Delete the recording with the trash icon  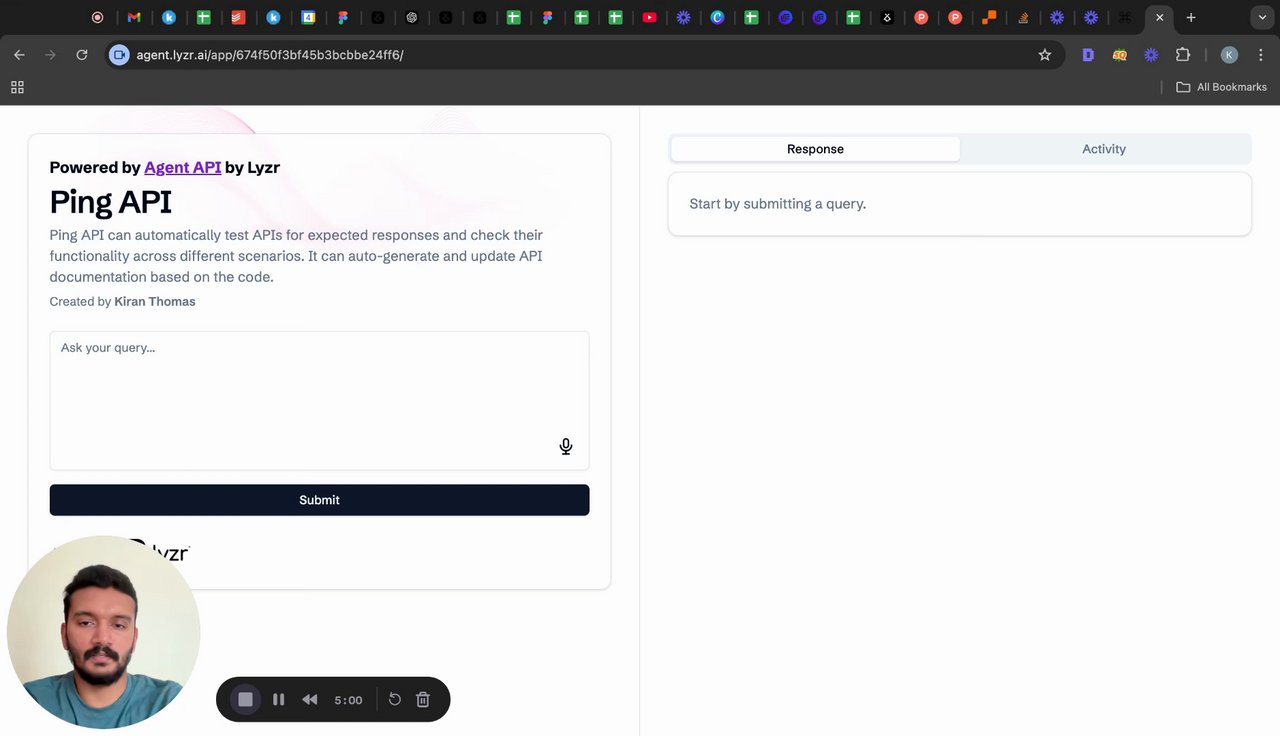coord(423,699)
